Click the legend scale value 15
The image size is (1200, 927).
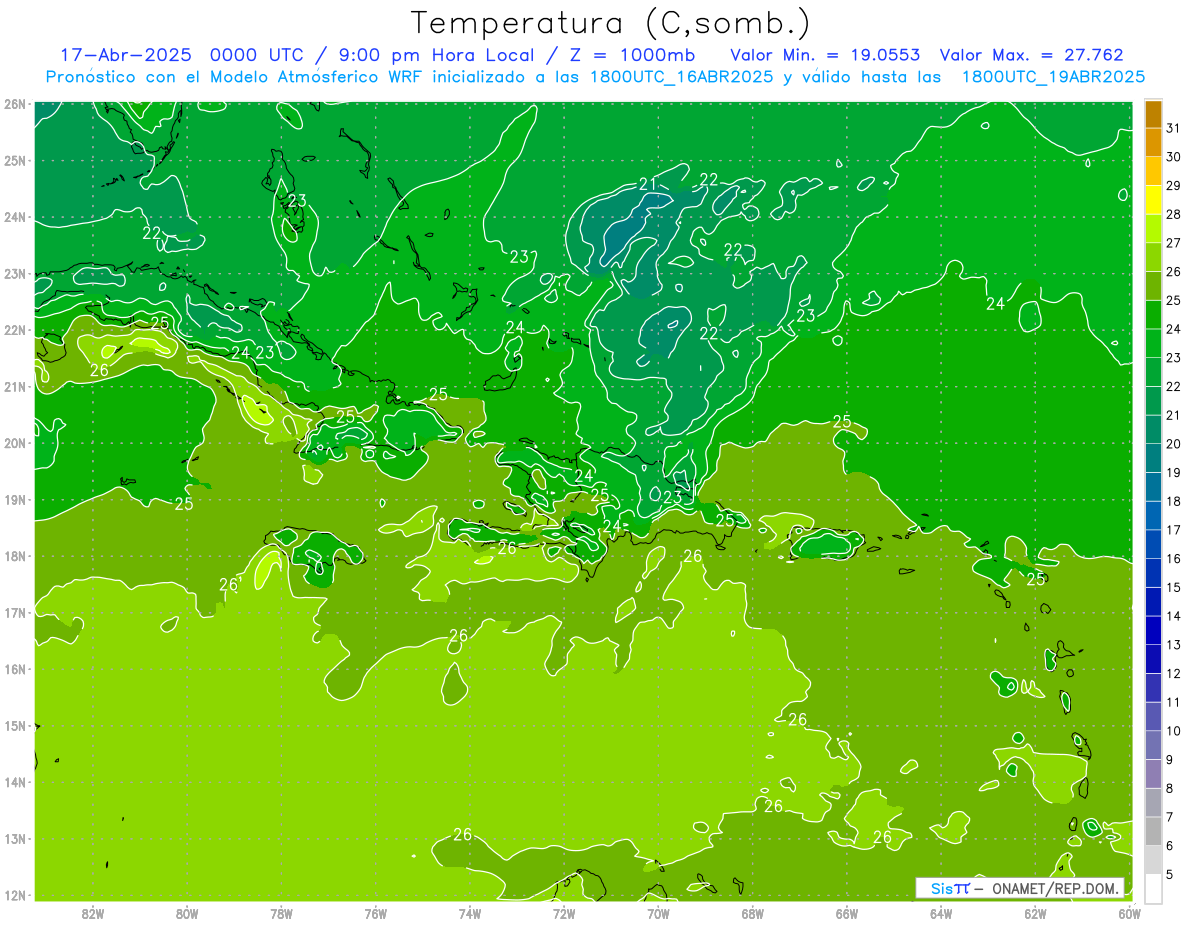pos(1174,587)
